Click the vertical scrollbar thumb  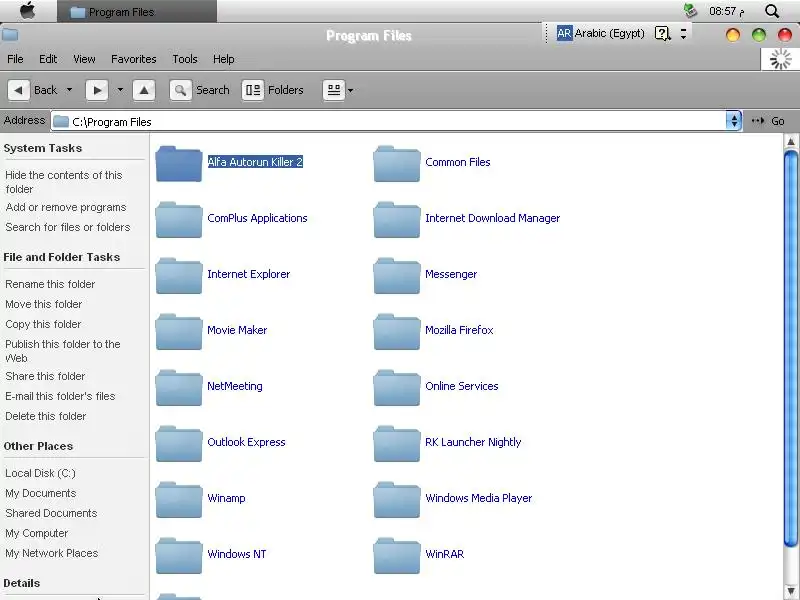click(791, 349)
